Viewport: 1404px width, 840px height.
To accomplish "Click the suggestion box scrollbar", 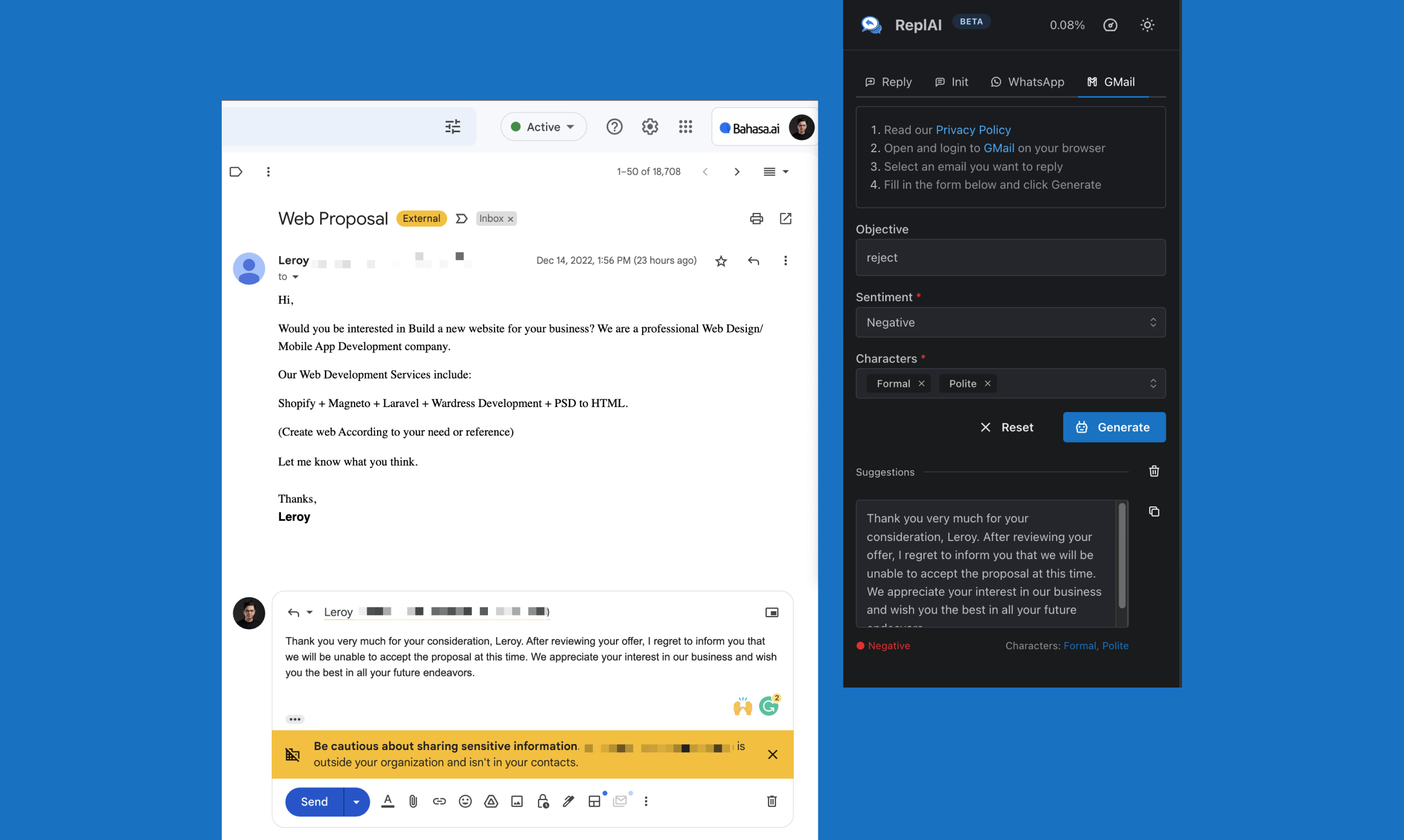I will coord(1121,556).
